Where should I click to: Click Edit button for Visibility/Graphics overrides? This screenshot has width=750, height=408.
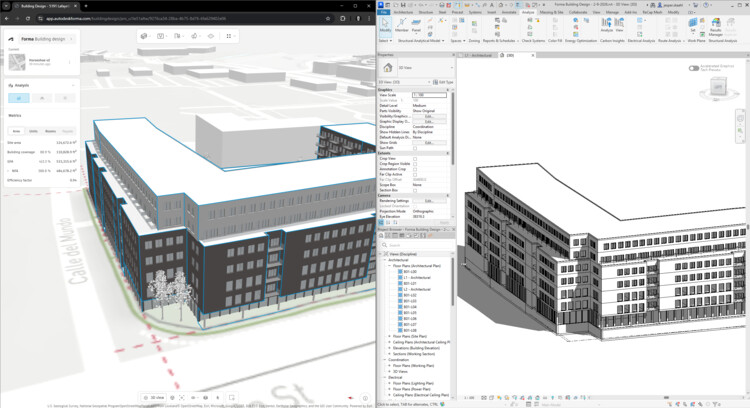(429, 116)
